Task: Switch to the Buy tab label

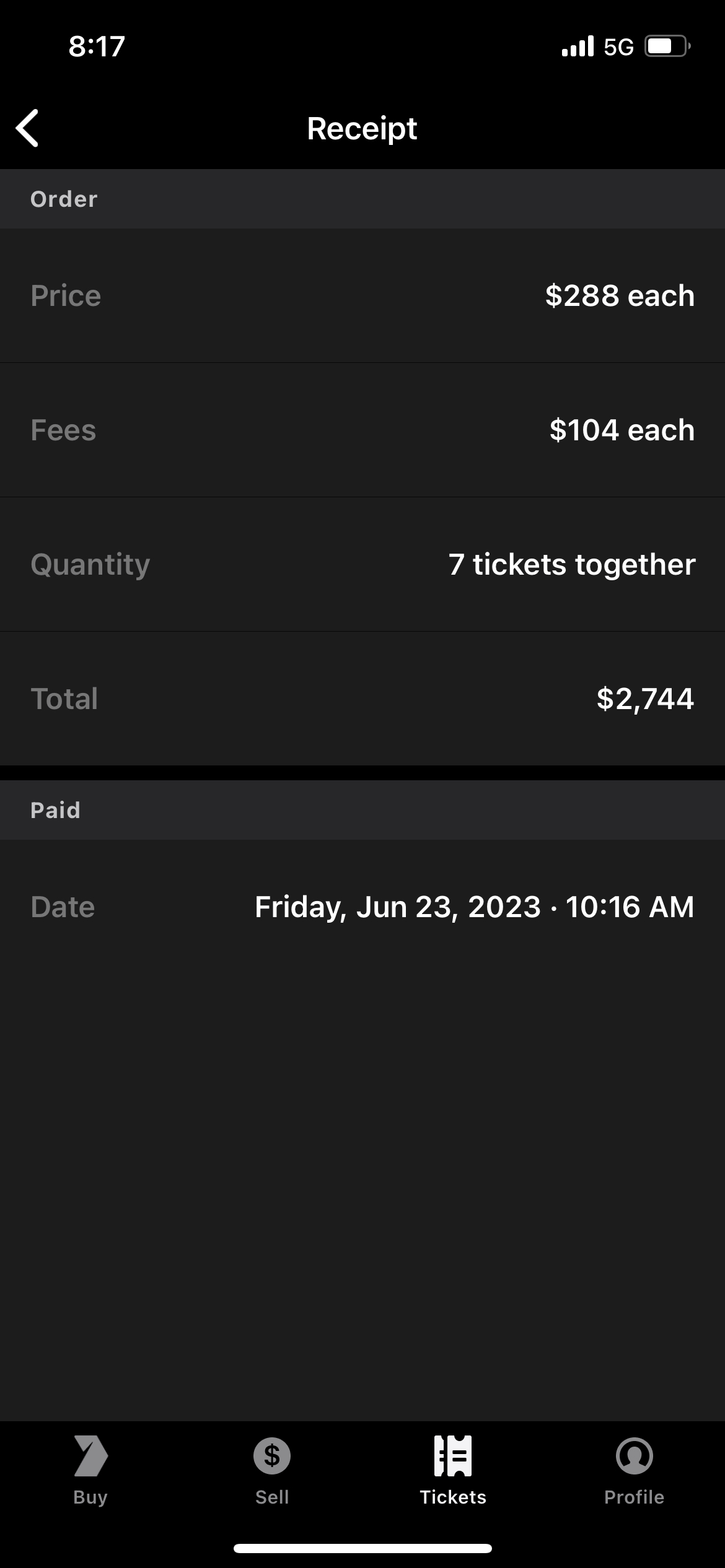Action: tap(90, 1497)
